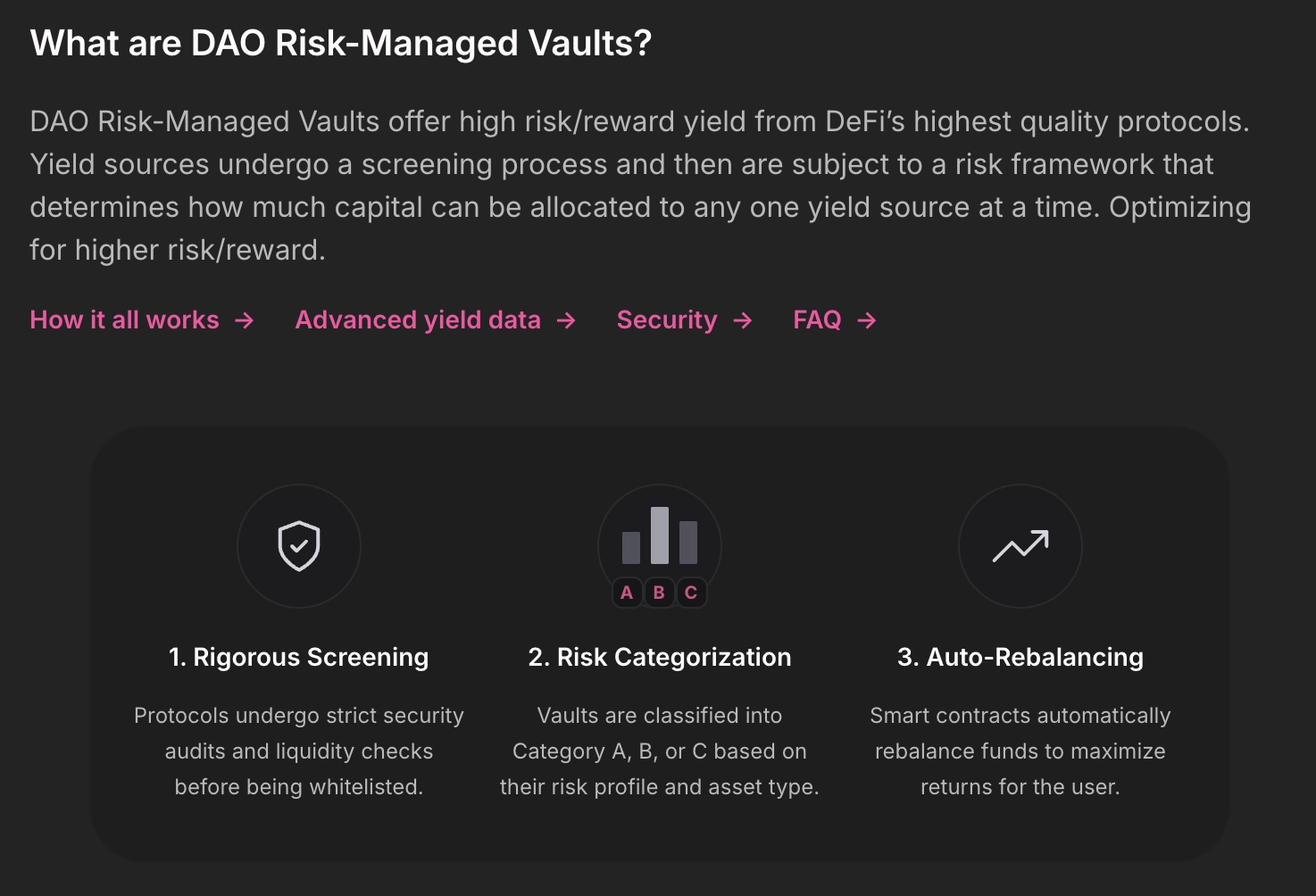Click the Auto-Rebalancing heading

[1020, 658]
